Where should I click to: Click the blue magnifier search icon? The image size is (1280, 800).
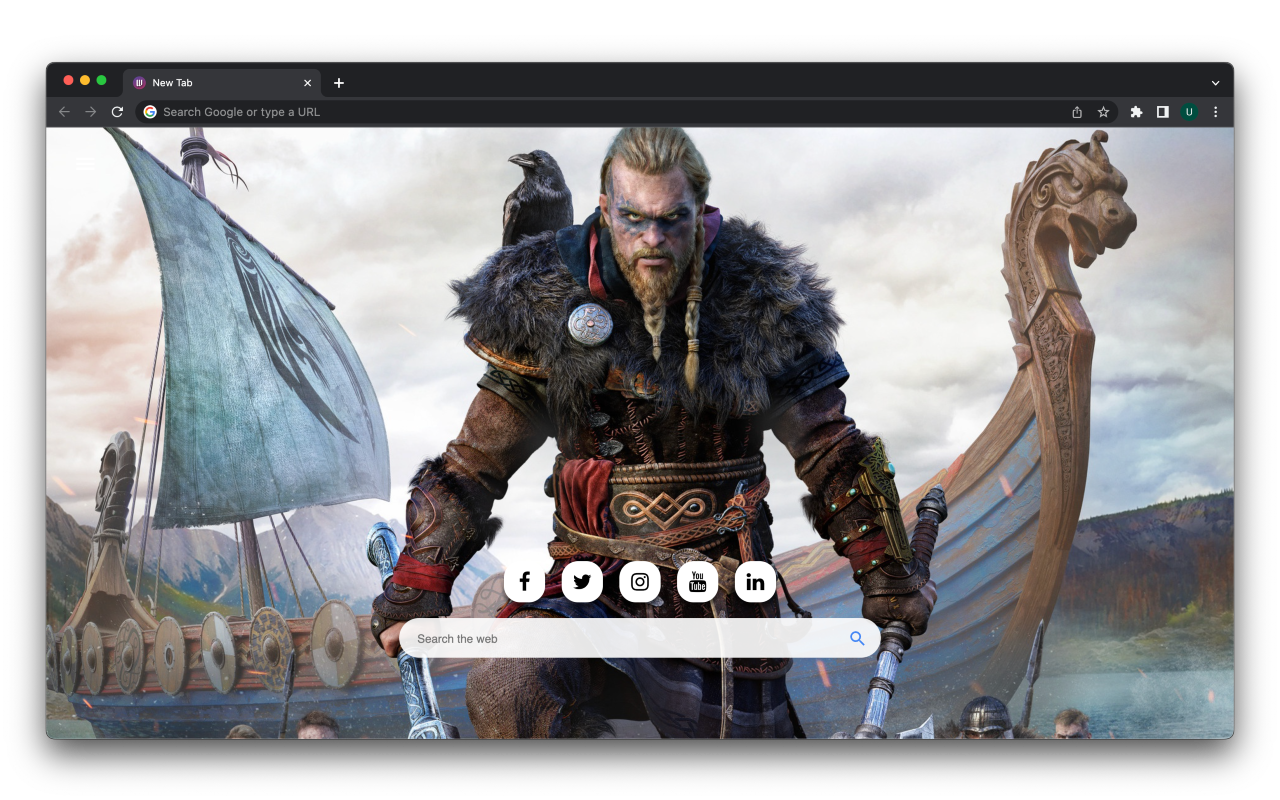[x=857, y=638]
